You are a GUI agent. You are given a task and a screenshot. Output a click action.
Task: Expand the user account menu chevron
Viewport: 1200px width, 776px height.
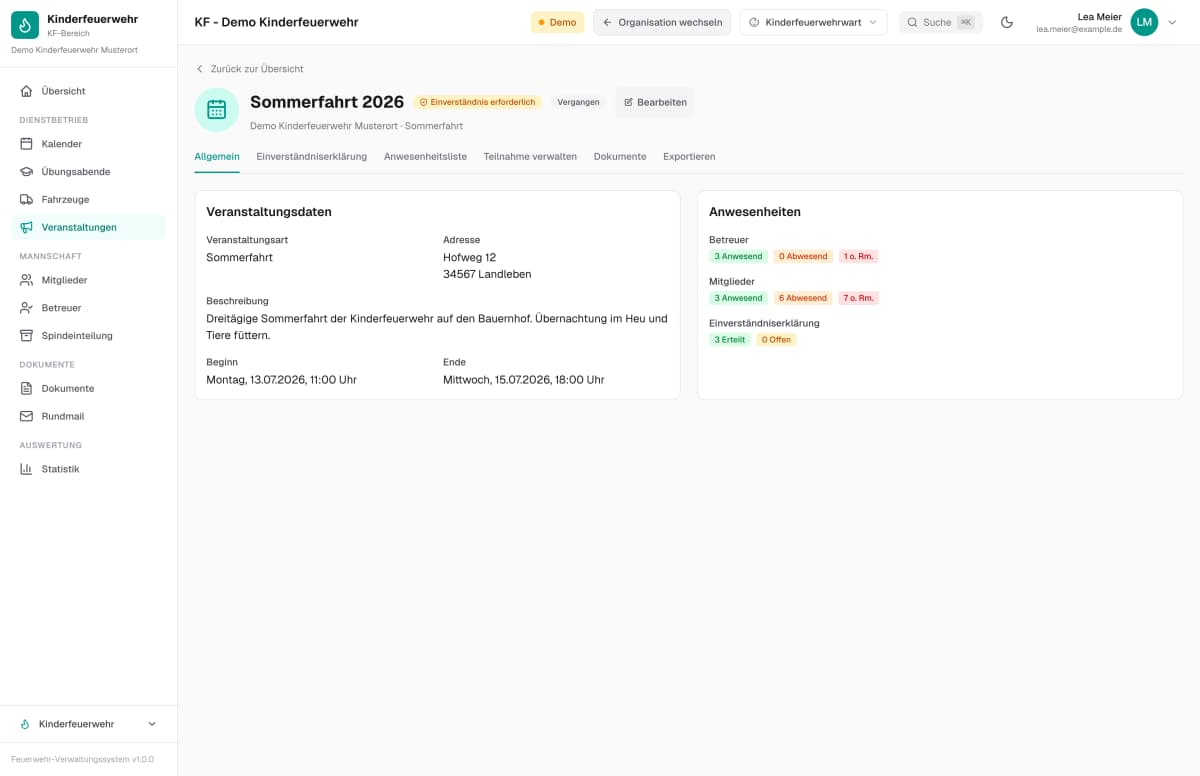tap(1173, 22)
